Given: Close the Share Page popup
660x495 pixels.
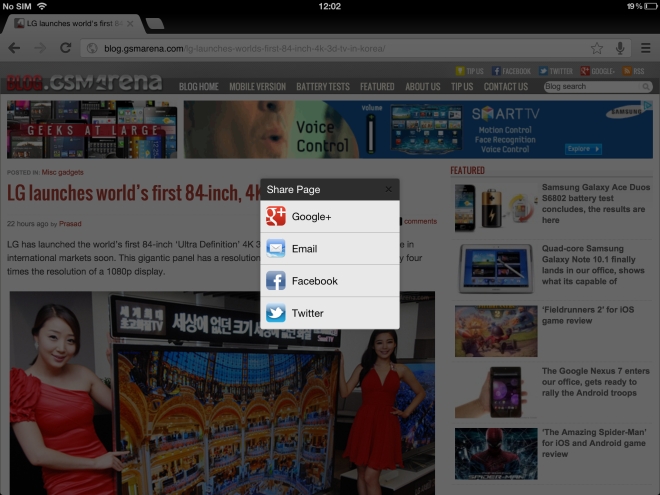Looking at the screenshot, I should [x=388, y=189].
